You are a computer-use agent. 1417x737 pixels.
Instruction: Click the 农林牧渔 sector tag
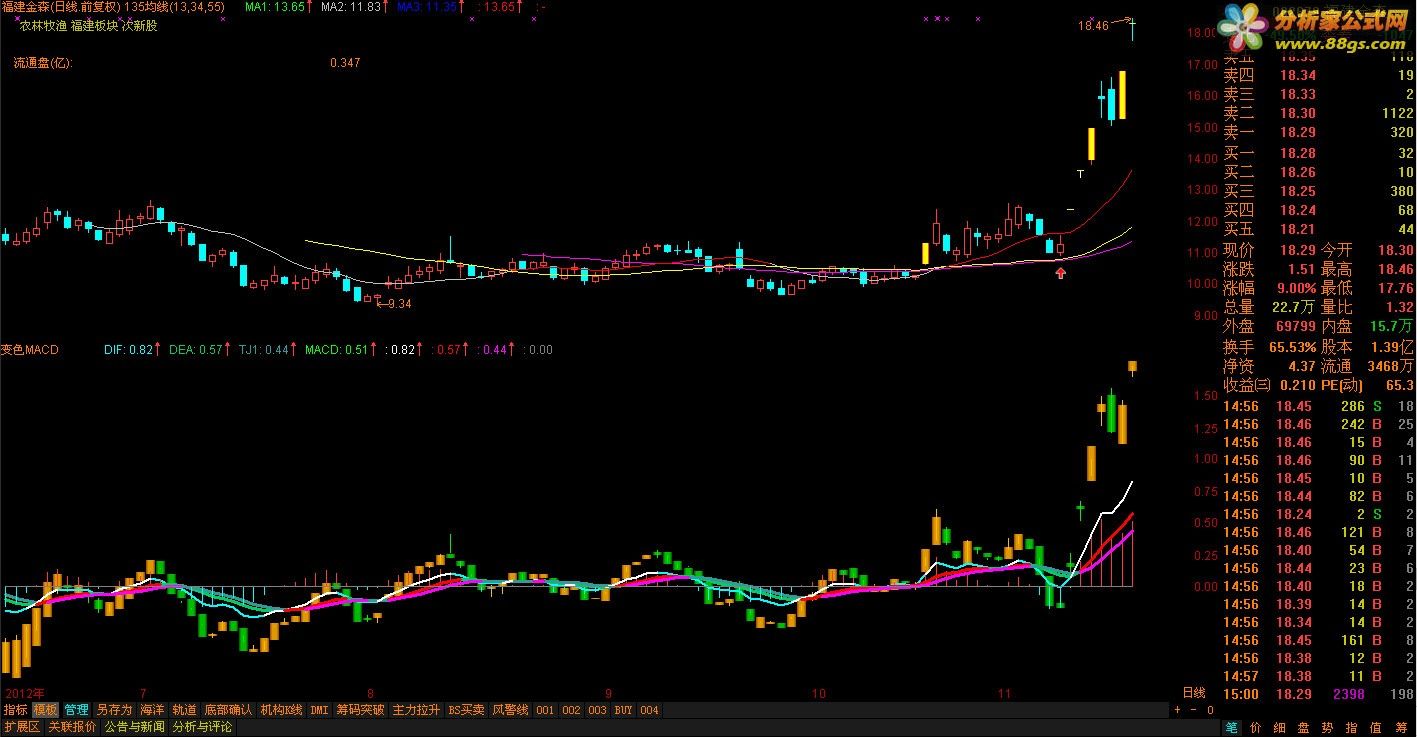click(x=42, y=26)
